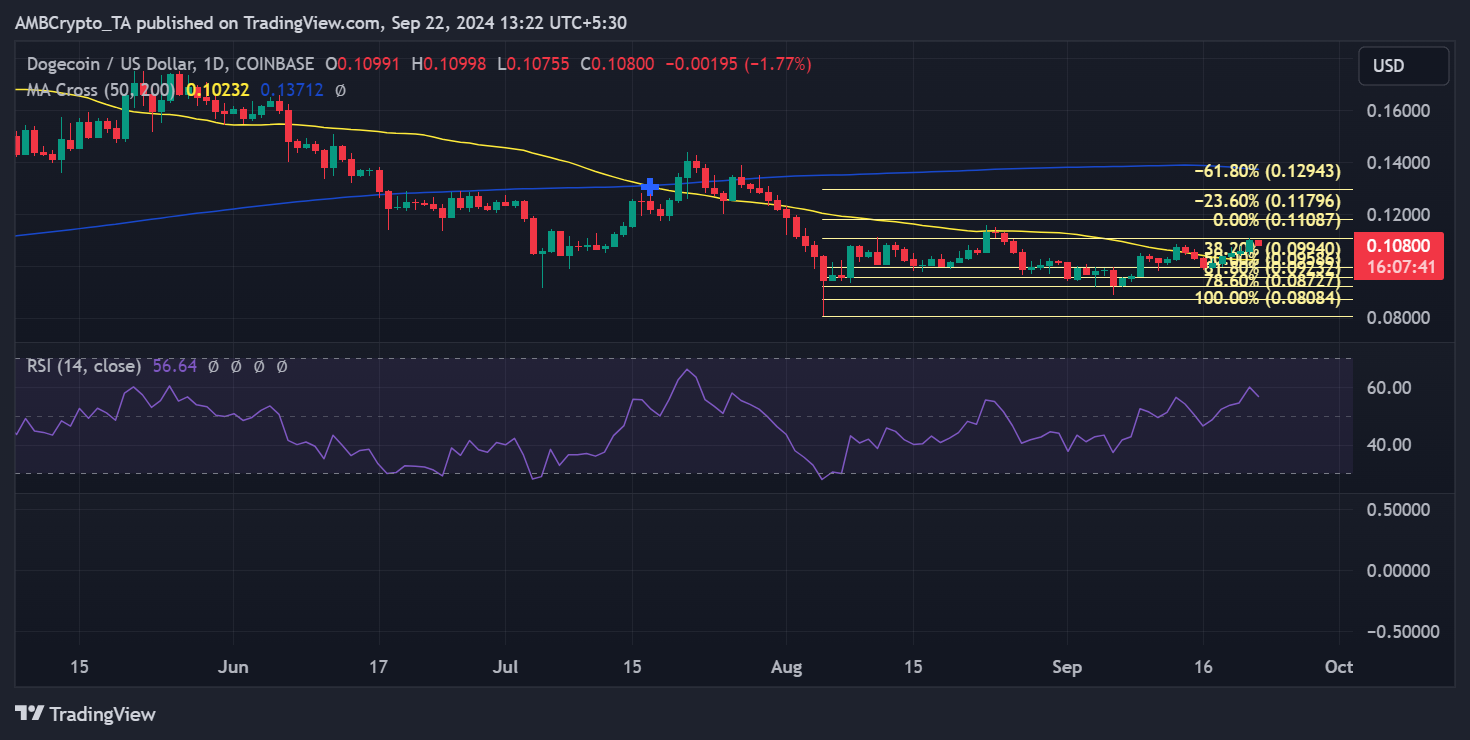1470x740 pixels.
Task: Click the blue MA value 0.13712
Action: coord(292,90)
